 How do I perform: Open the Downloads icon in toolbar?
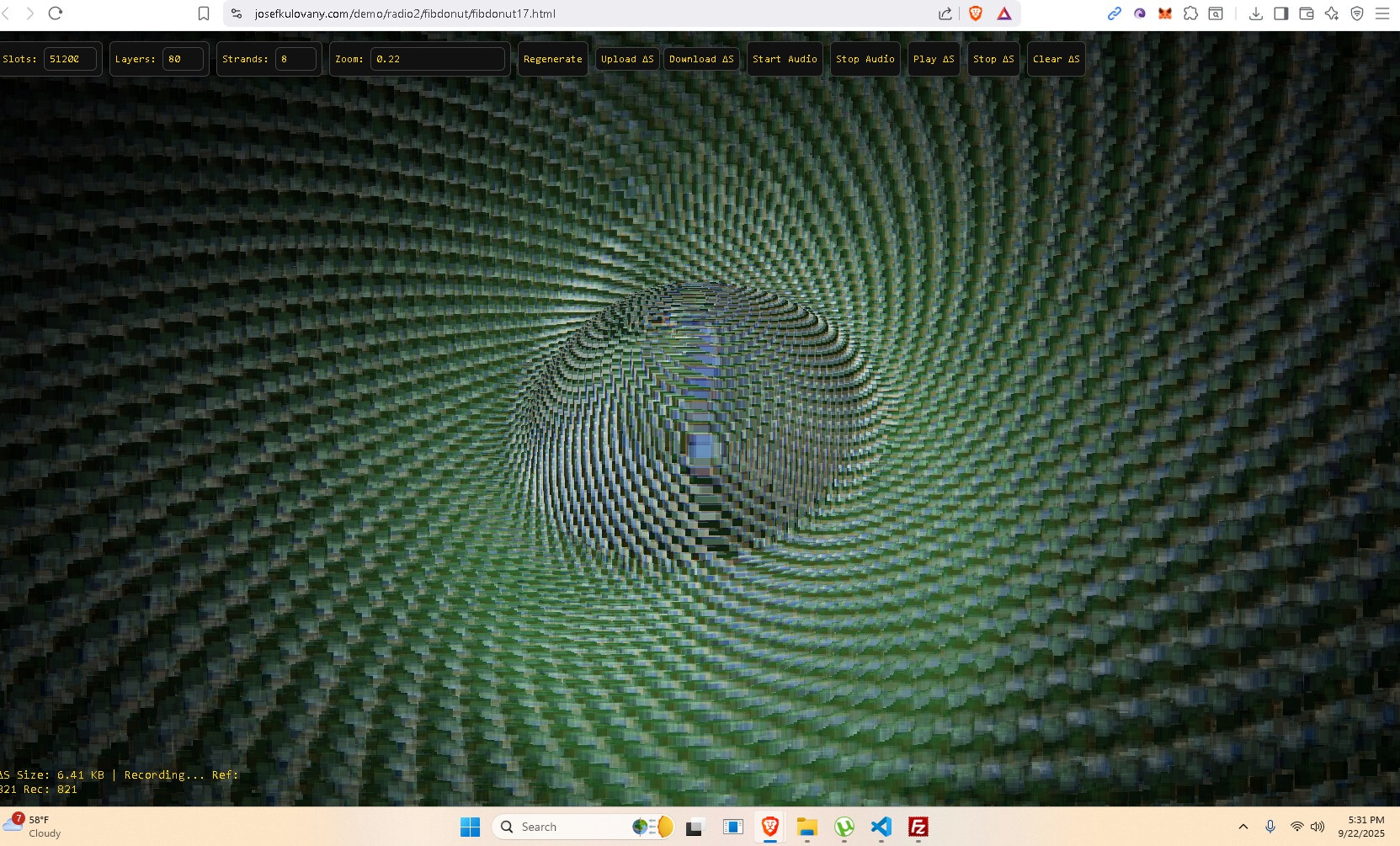[1255, 13]
